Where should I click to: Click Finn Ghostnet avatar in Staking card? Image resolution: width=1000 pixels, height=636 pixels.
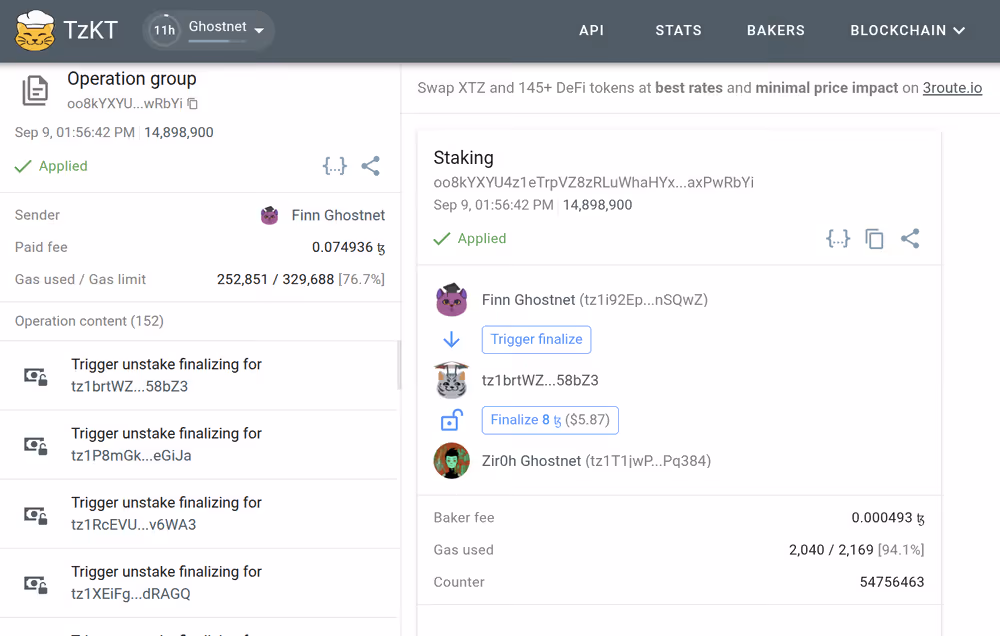point(452,300)
